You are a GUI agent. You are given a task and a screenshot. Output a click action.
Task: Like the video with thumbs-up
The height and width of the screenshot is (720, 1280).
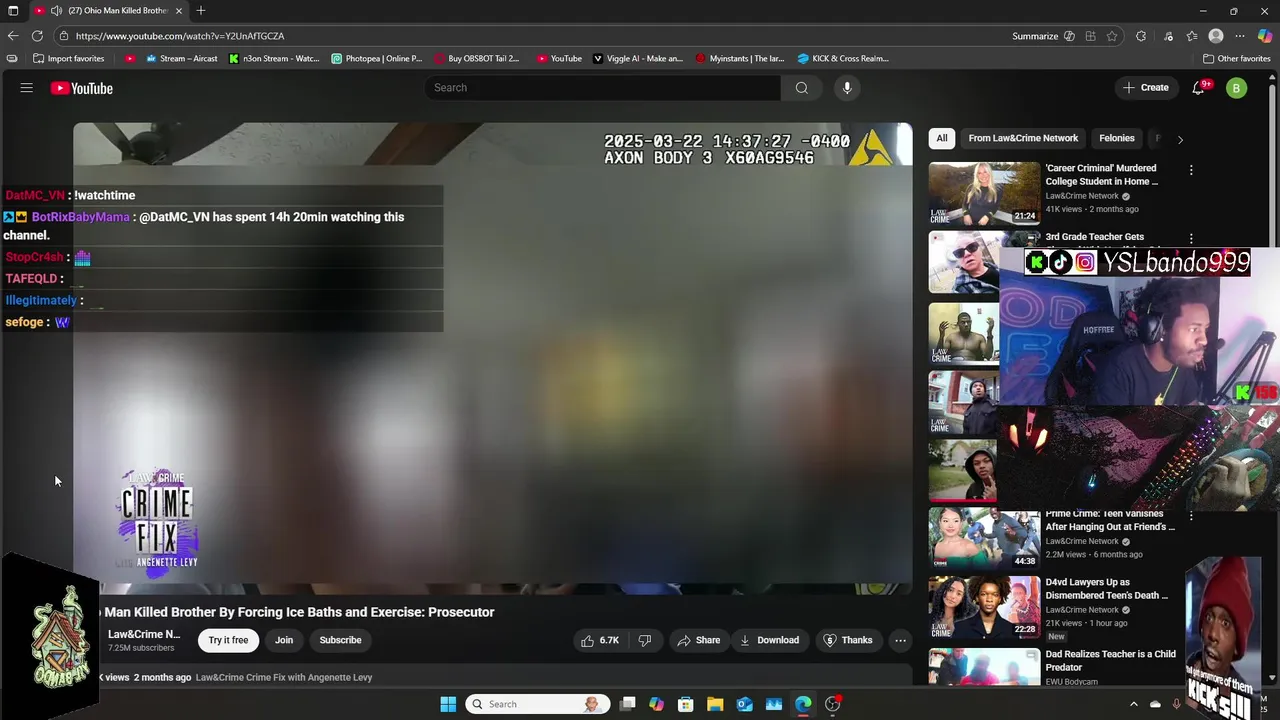599,640
